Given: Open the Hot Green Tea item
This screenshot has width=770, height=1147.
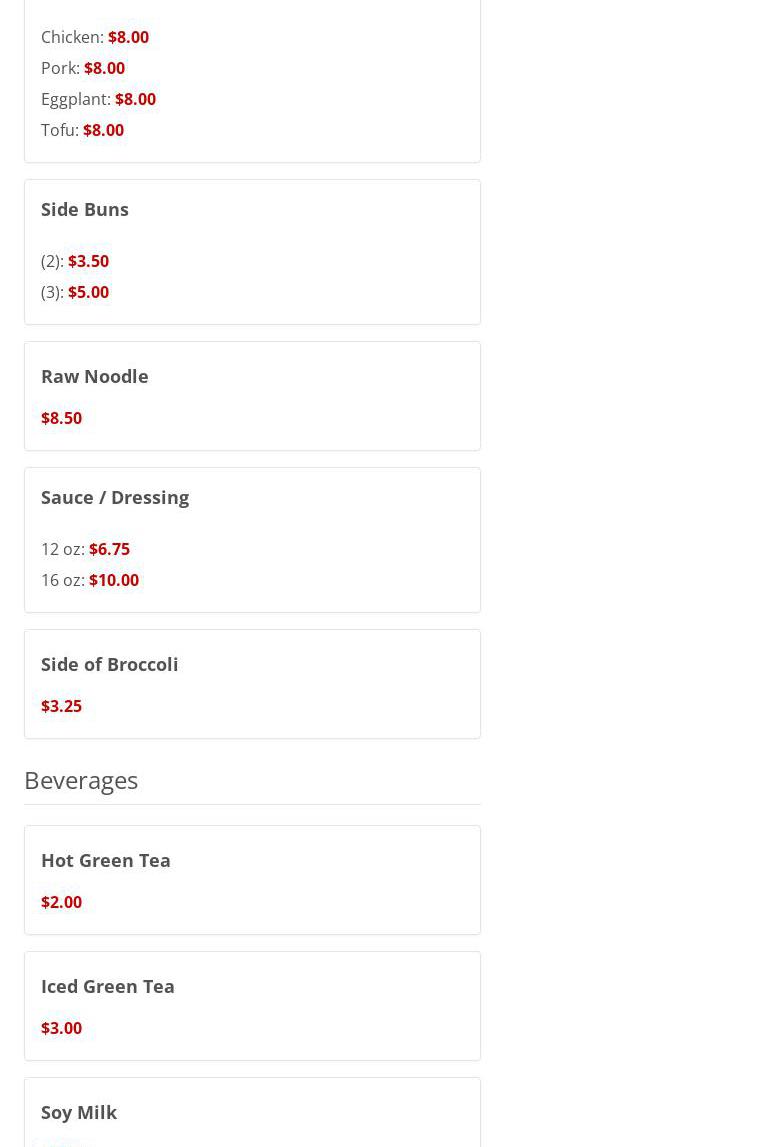Looking at the screenshot, I should [x=105, y=860].
